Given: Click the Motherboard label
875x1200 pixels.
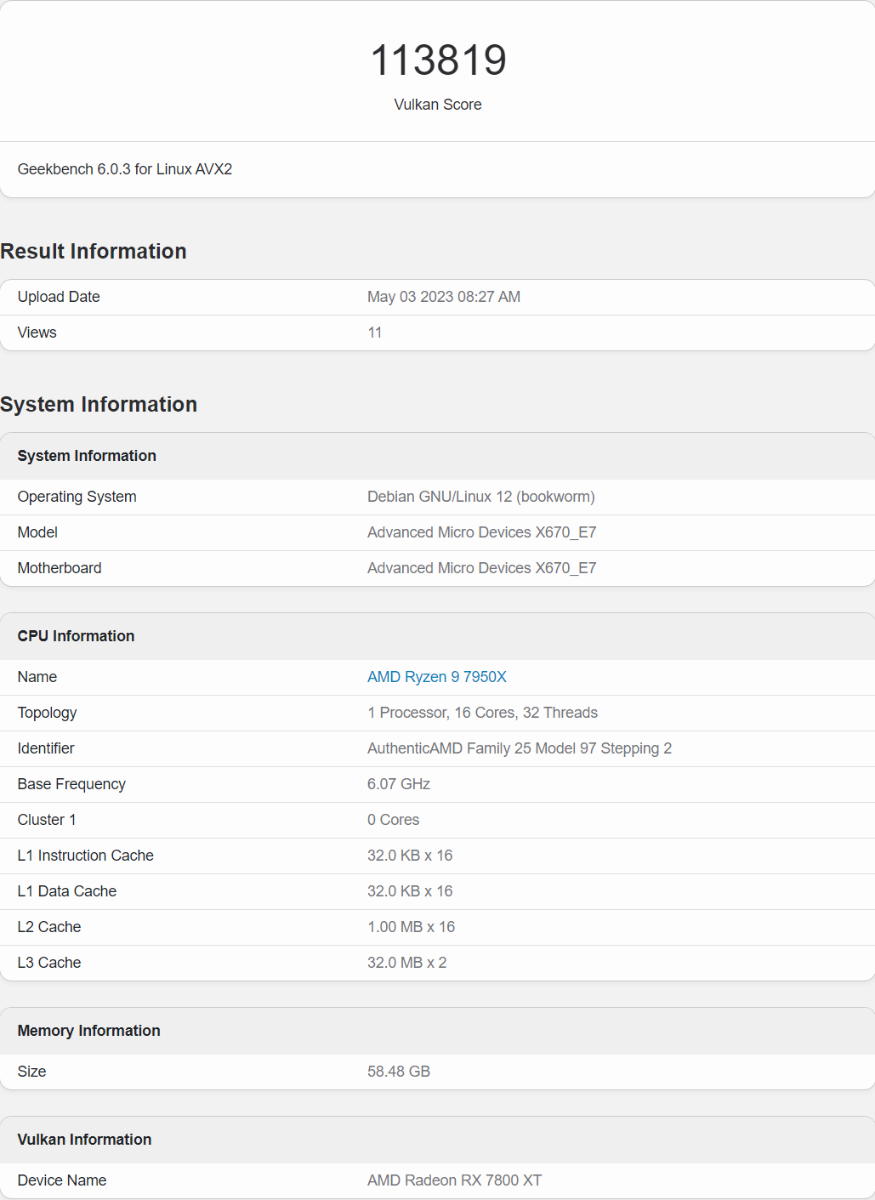Looking at the screenshot, I should tap(60, 568).
